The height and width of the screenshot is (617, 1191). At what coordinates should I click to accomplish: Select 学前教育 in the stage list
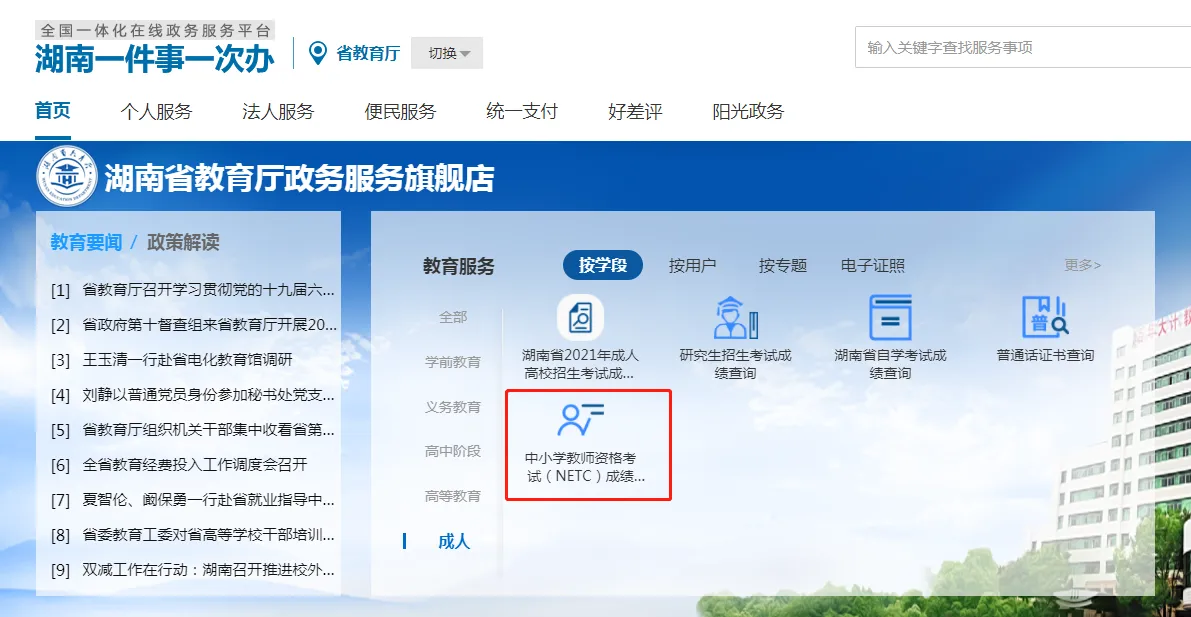[453, 362]
